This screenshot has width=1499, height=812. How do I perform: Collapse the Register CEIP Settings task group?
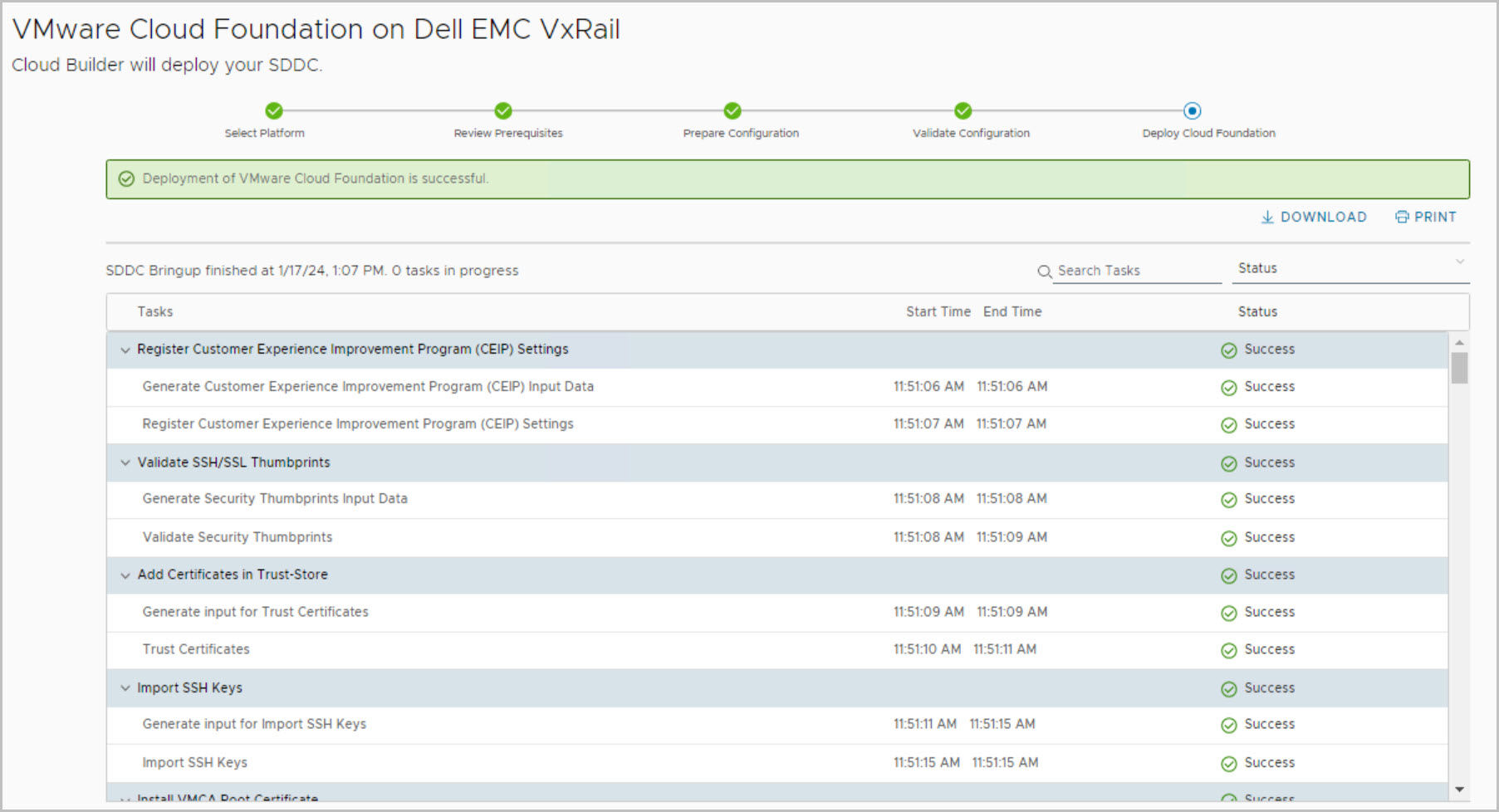(x=125, y=350)
